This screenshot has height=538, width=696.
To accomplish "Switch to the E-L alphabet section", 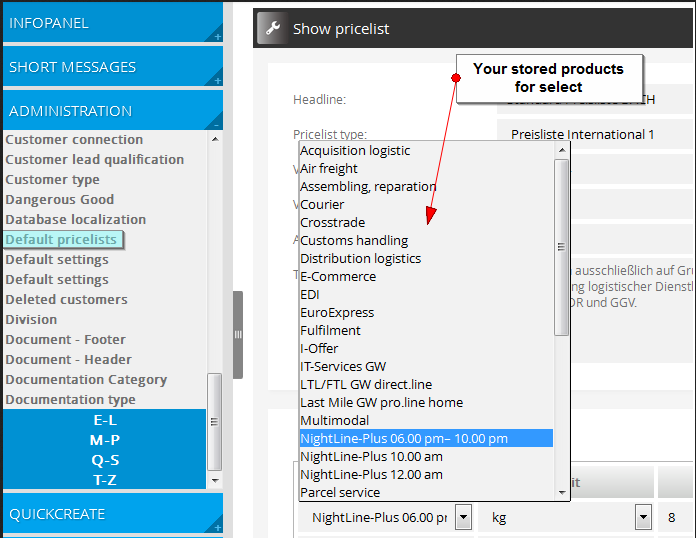I will (104, 421).
